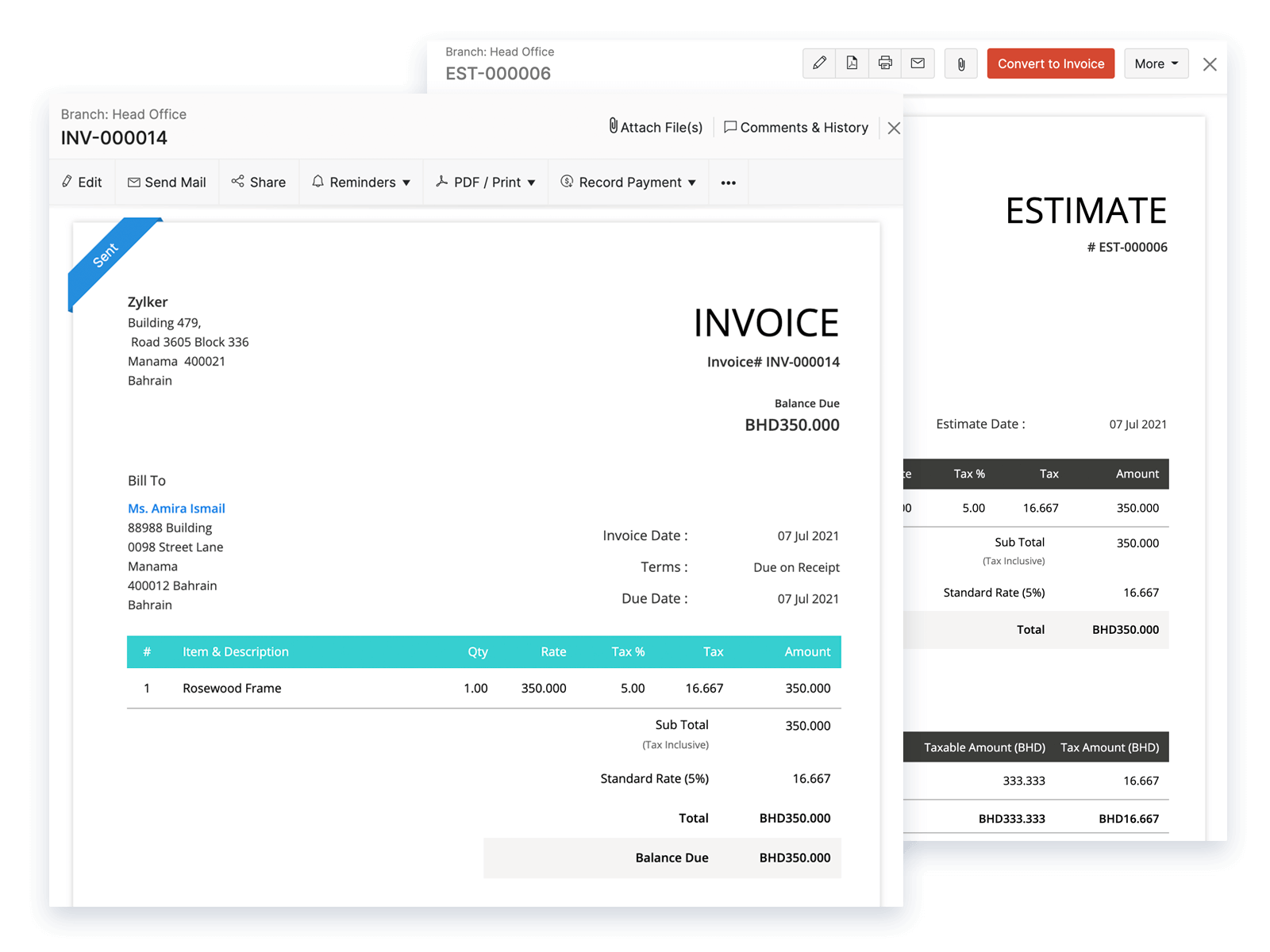Share invoice INV-000014
Screen dimensions: 1270x952
tap(259, 182)
